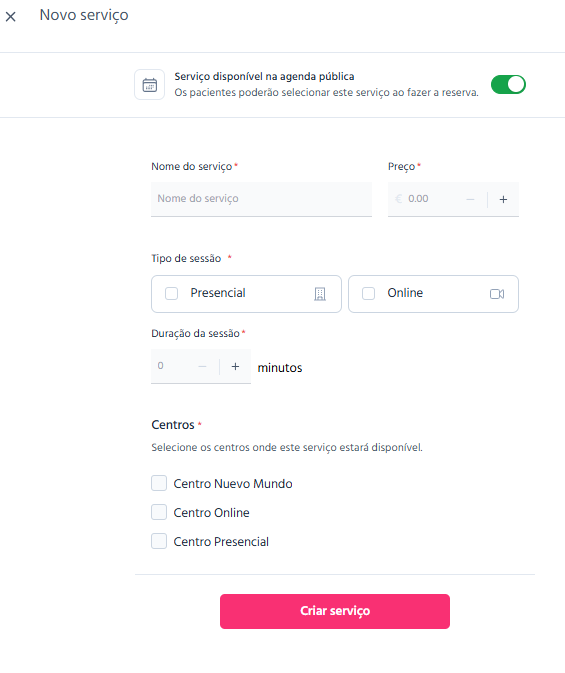This screenshot has height=673, width=565.
Task: Click the calendar icon beside public agenda
Action: pos(149,85)
